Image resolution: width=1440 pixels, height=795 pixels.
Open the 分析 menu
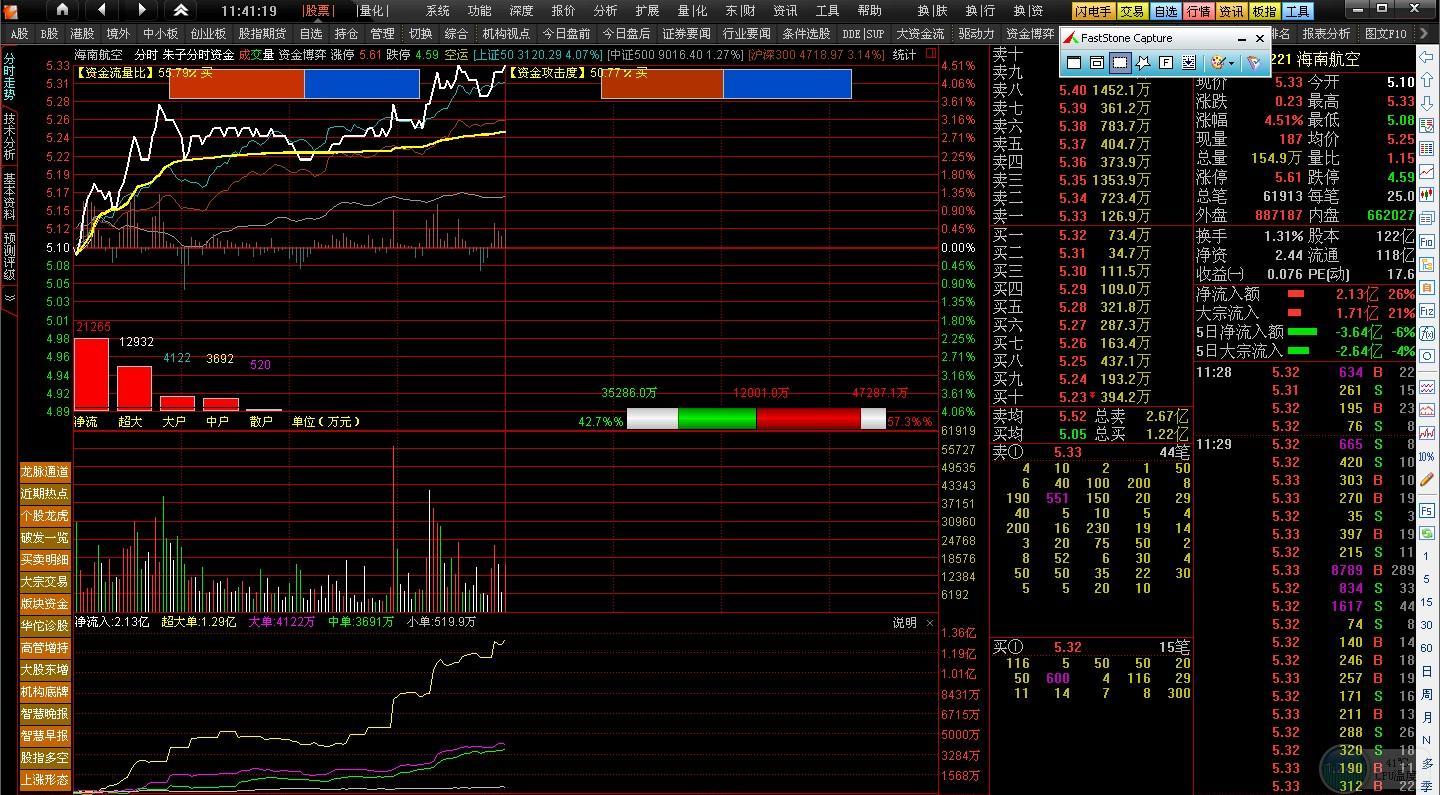pos(605,11)
